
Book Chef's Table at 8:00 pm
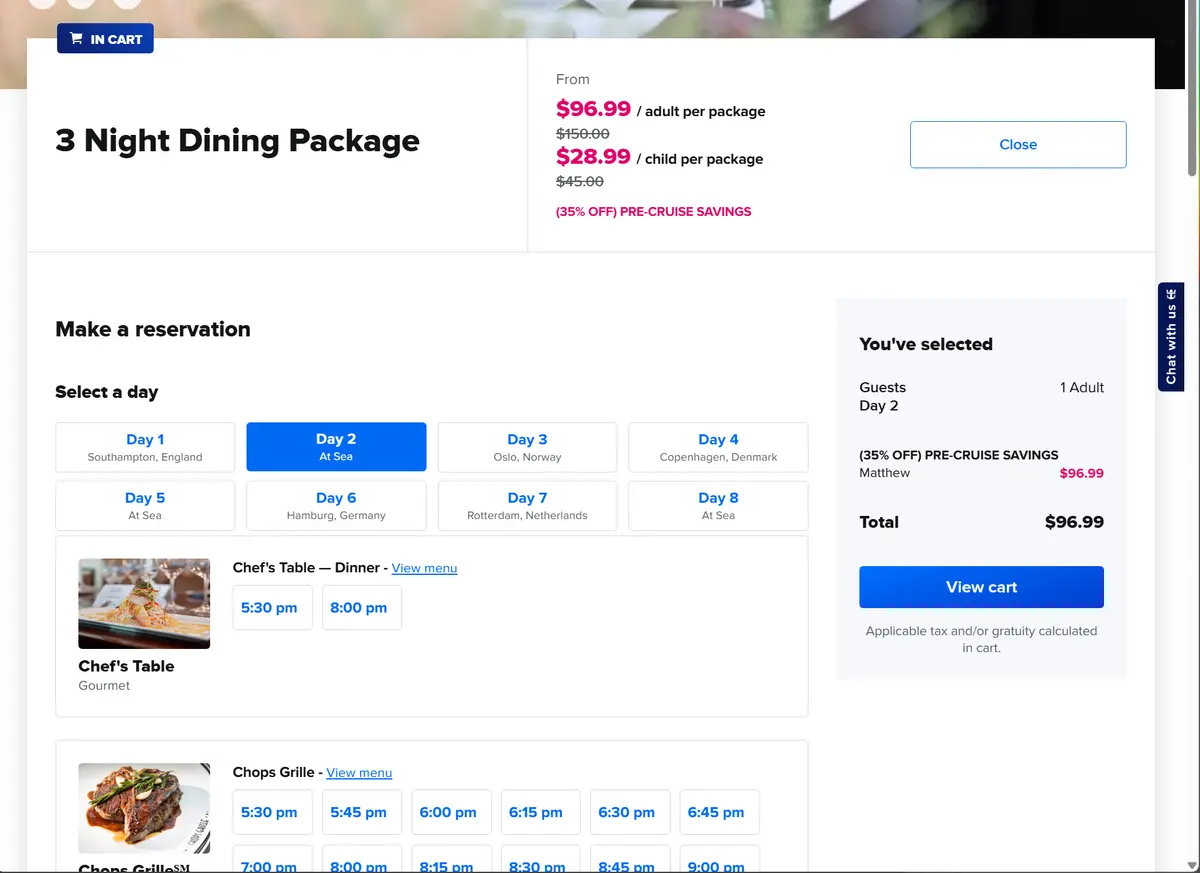tap(359, 608)
